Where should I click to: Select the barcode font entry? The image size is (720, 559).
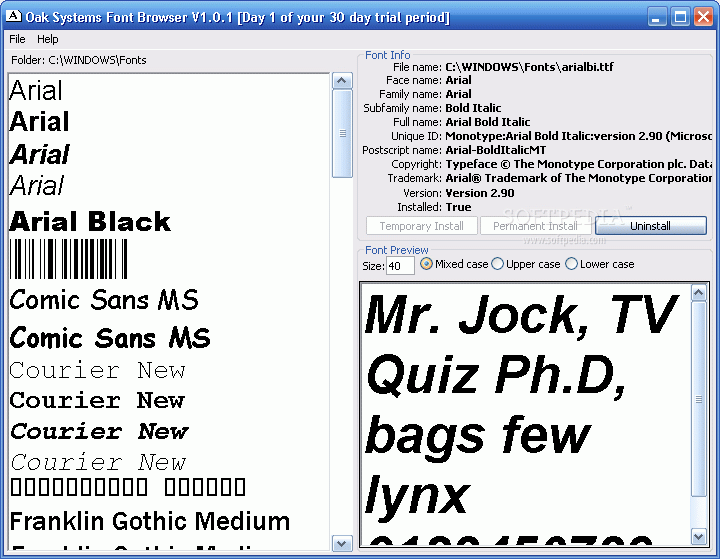[x=69, y=259]
